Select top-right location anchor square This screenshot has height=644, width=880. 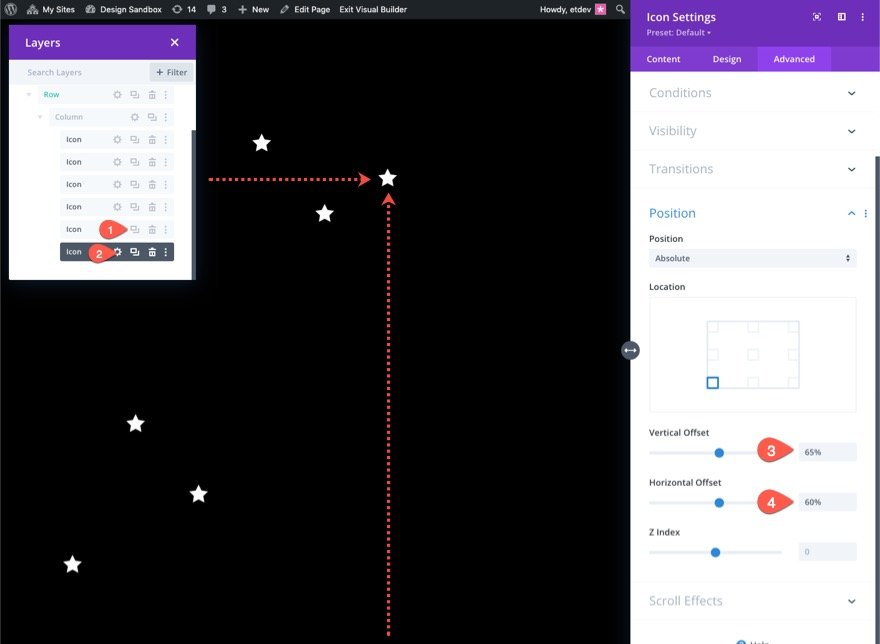click(793, 326)
